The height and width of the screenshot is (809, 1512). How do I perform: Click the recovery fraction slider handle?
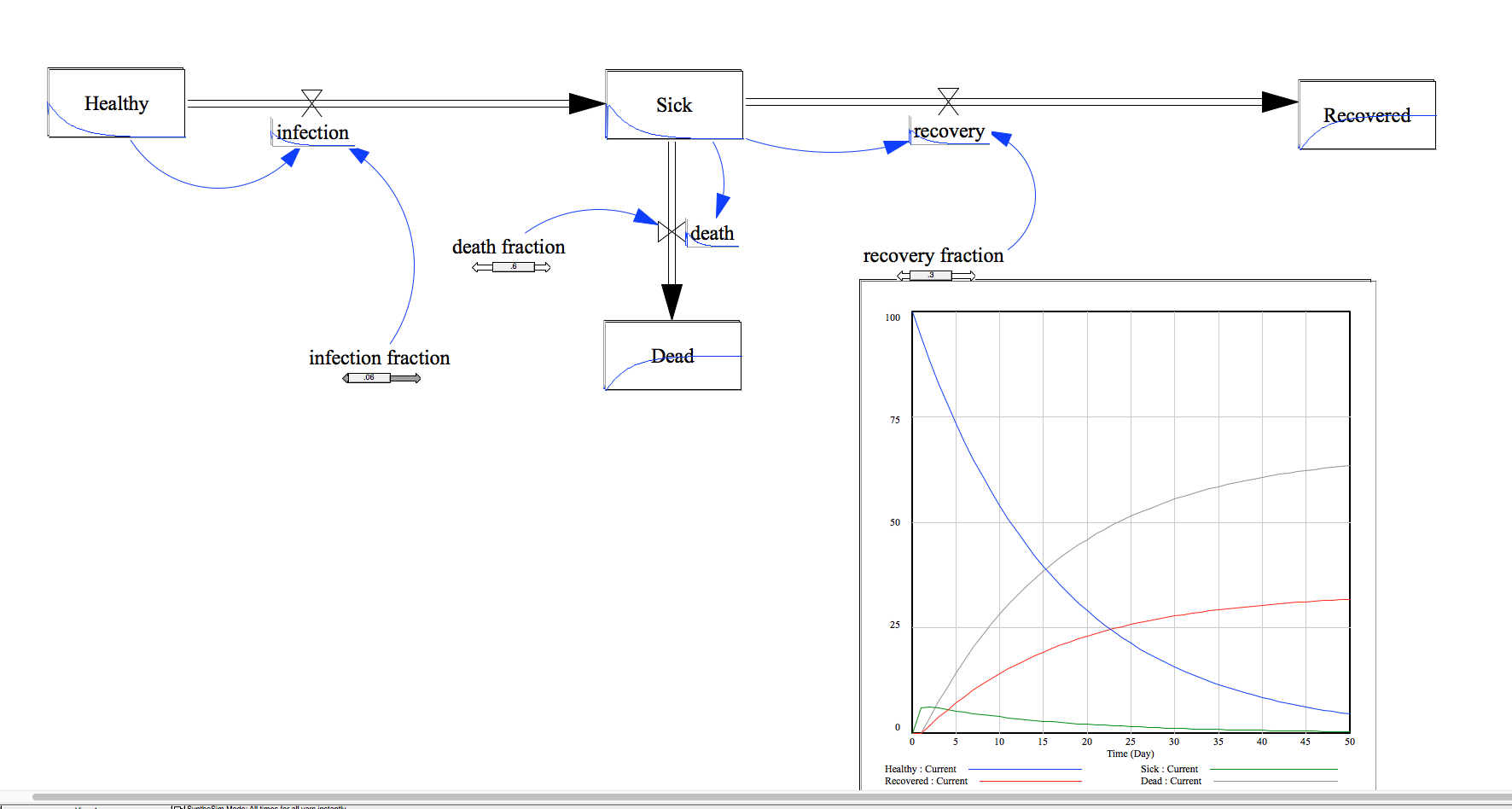tap(931, 275)
